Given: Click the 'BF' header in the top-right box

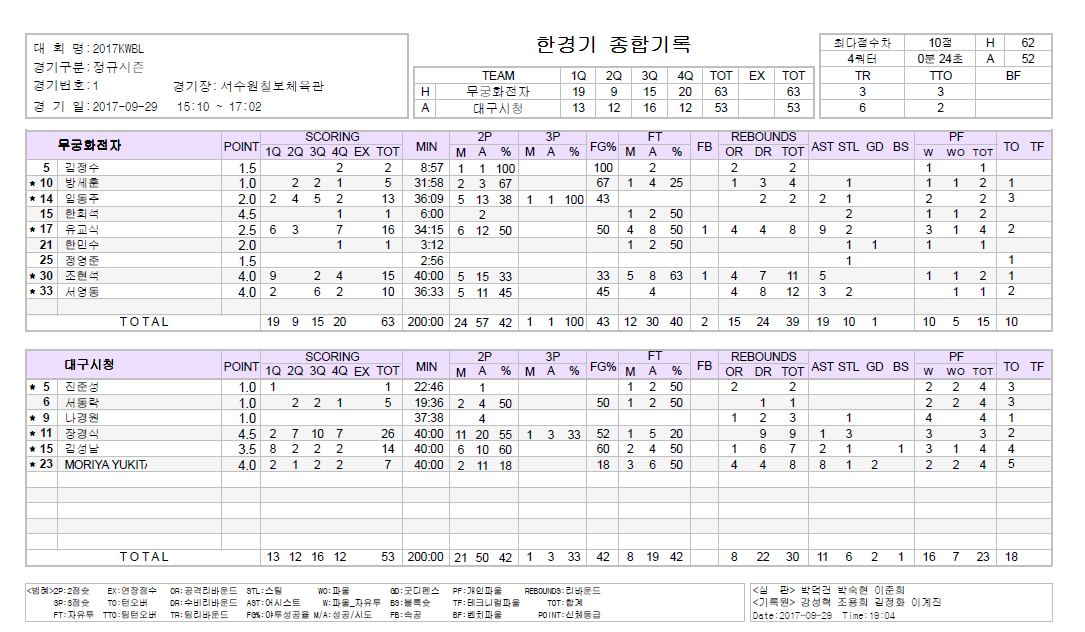Looking at the screenshot, I should (x=1013, y=75).
